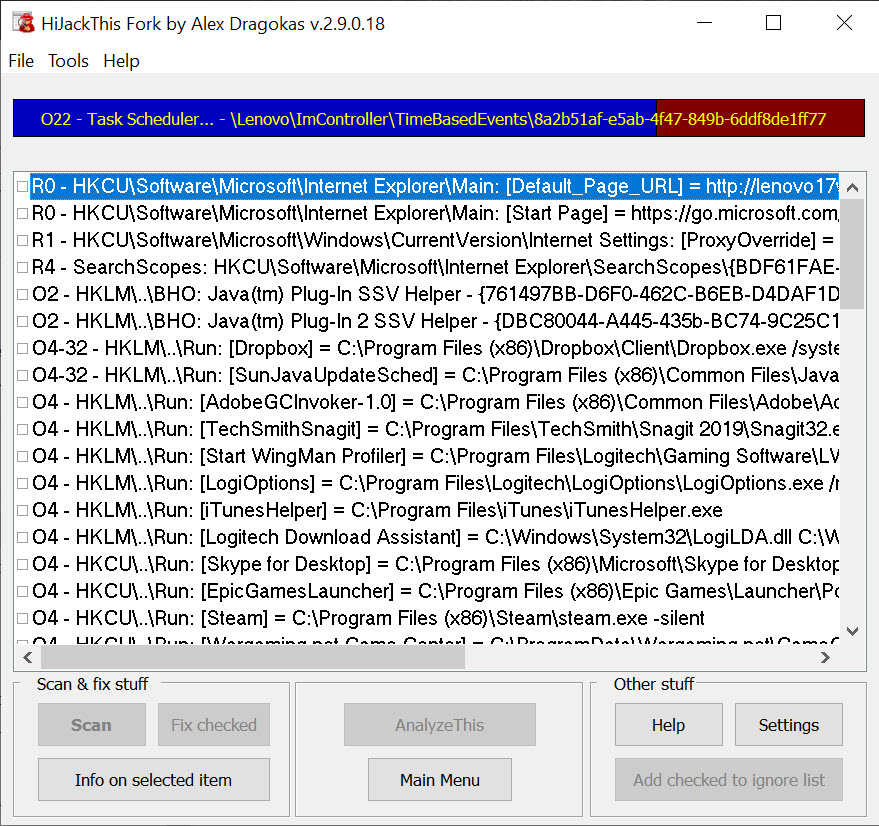879x826 pixels.
Task: Click the HiJackThis app icon in title bar
Action: coord(24,23)
